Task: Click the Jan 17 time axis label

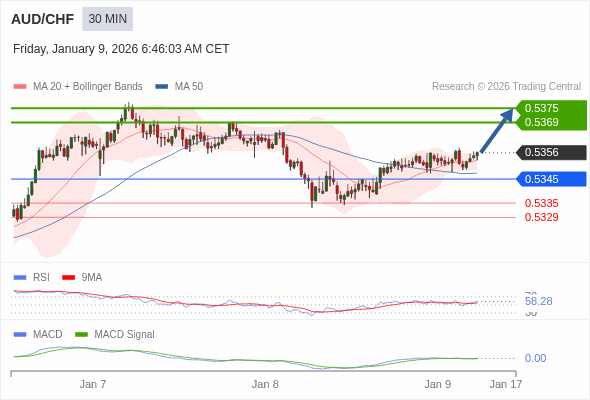Action: point(506,384)
